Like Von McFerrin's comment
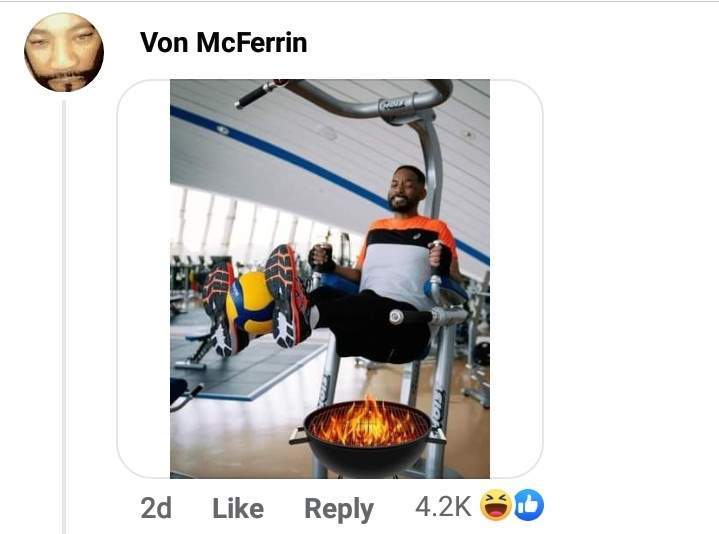The height and width of the screenshot is (534, 719). 238,508
